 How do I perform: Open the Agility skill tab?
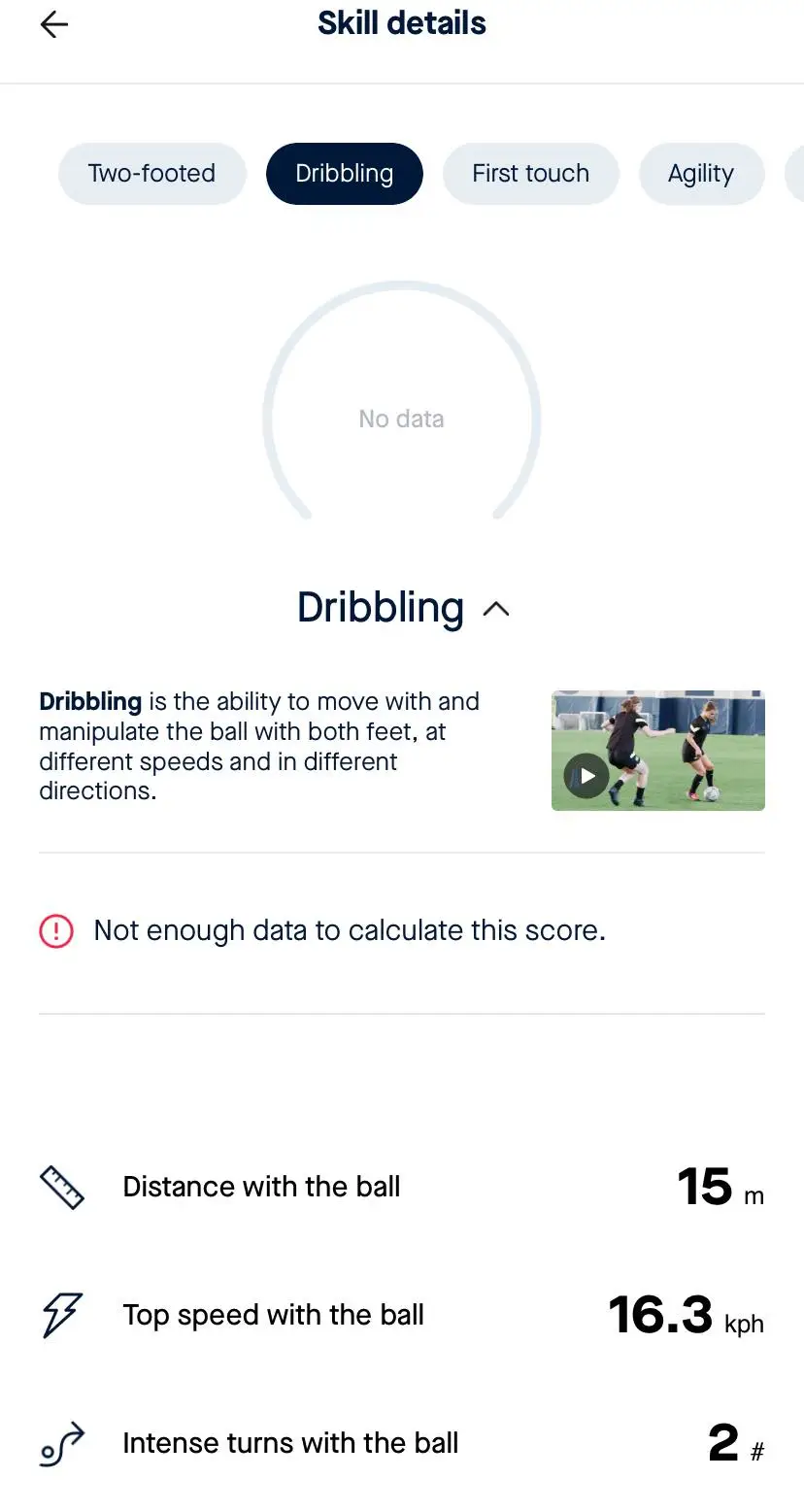700,174
